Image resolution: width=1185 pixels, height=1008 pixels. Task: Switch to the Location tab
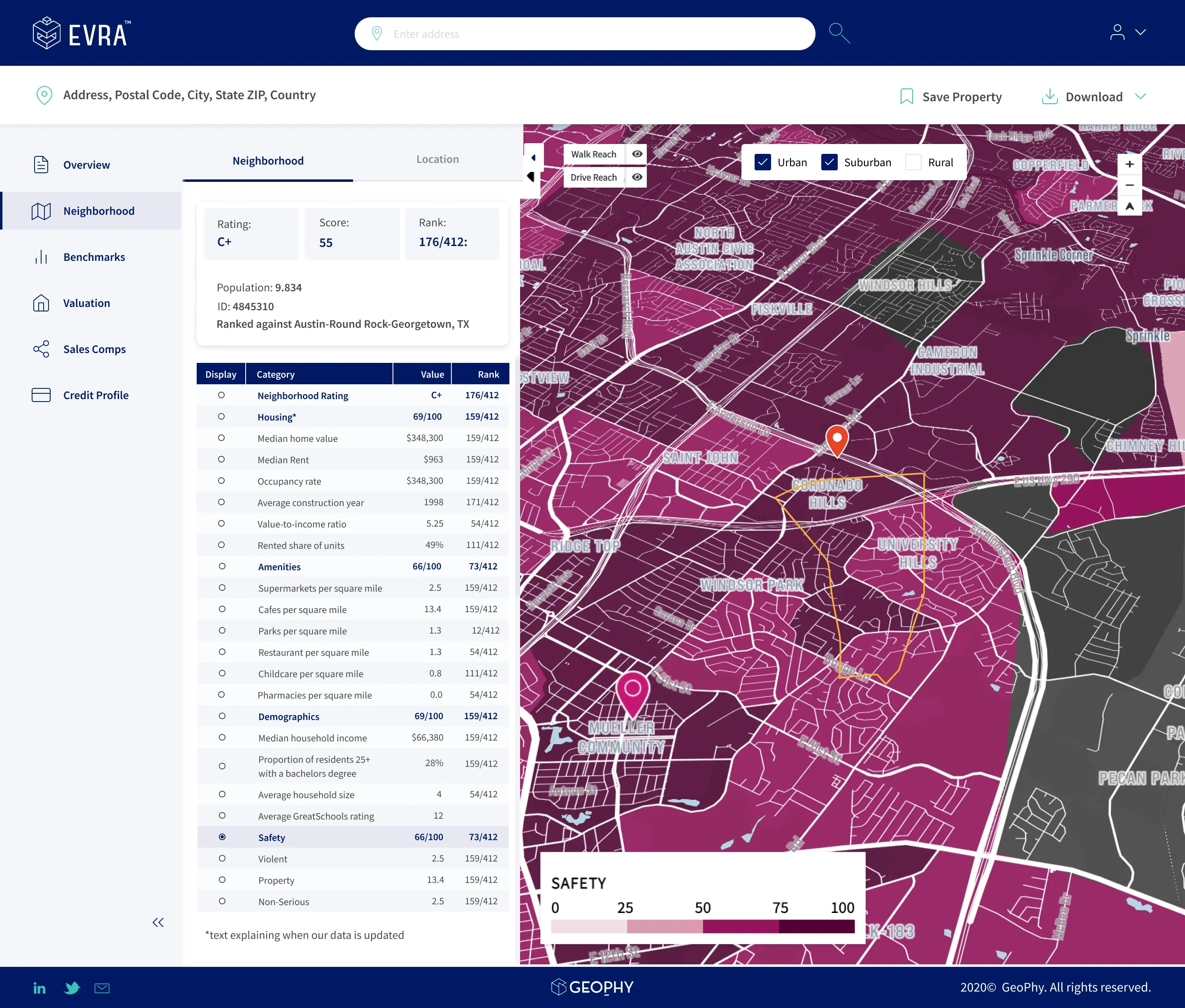coord(438,160)
